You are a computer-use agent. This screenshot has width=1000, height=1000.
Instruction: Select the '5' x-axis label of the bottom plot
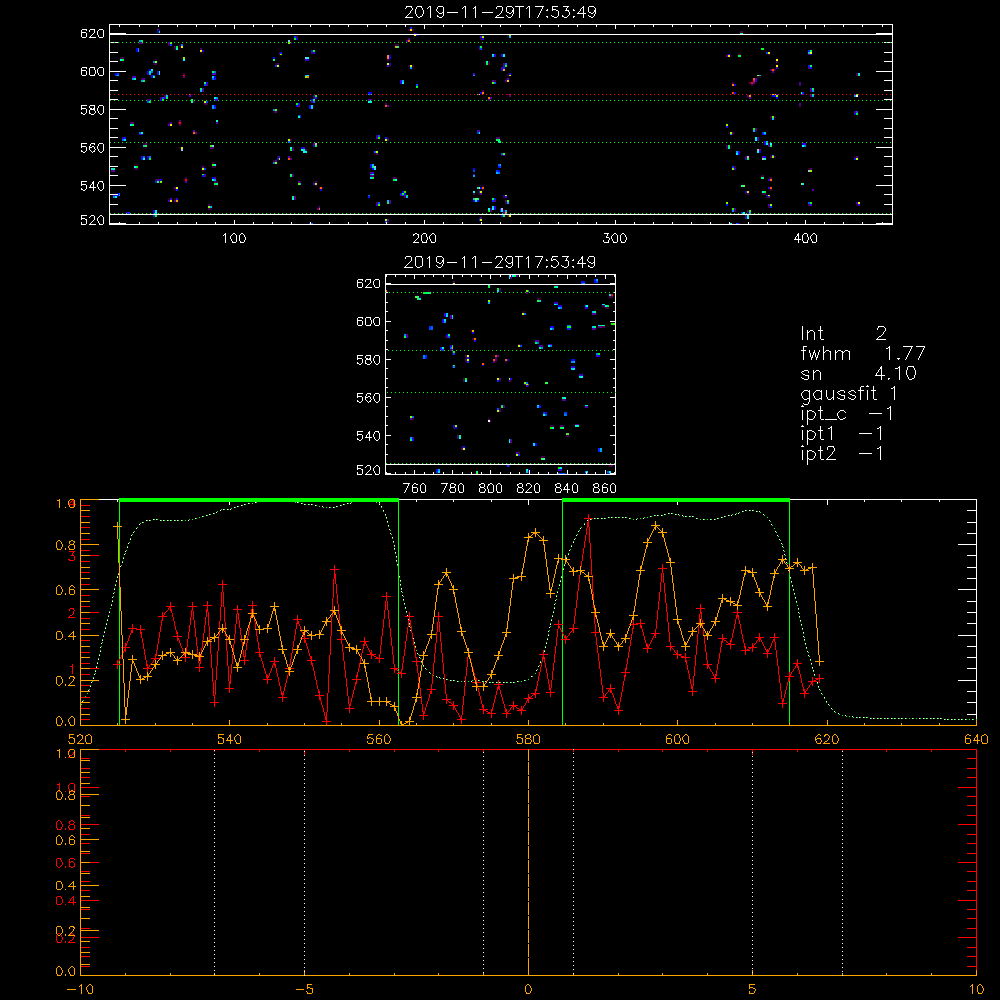(x=753, y=989)
